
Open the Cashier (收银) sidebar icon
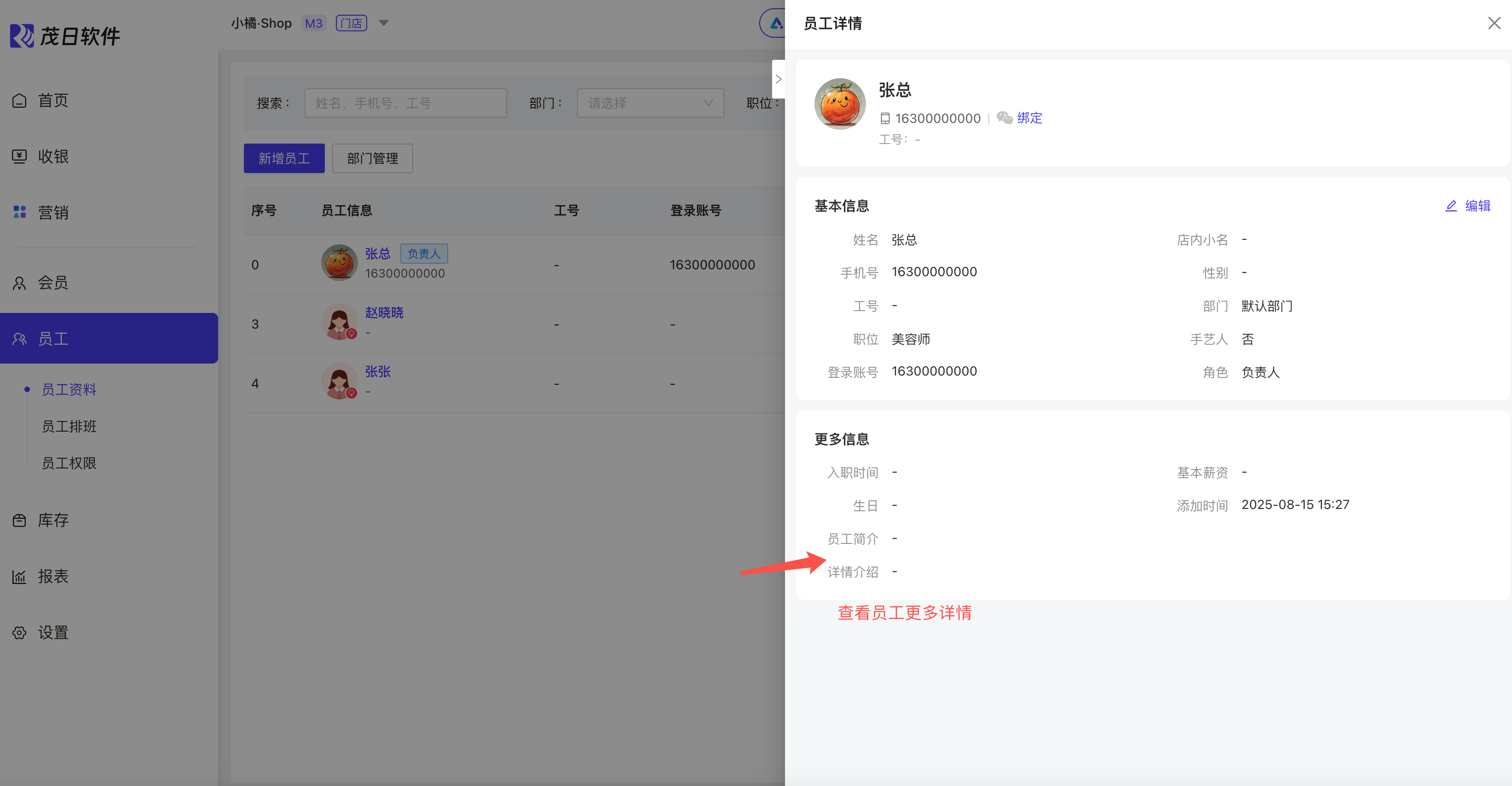pyautogui.click(x=19, y=156)
